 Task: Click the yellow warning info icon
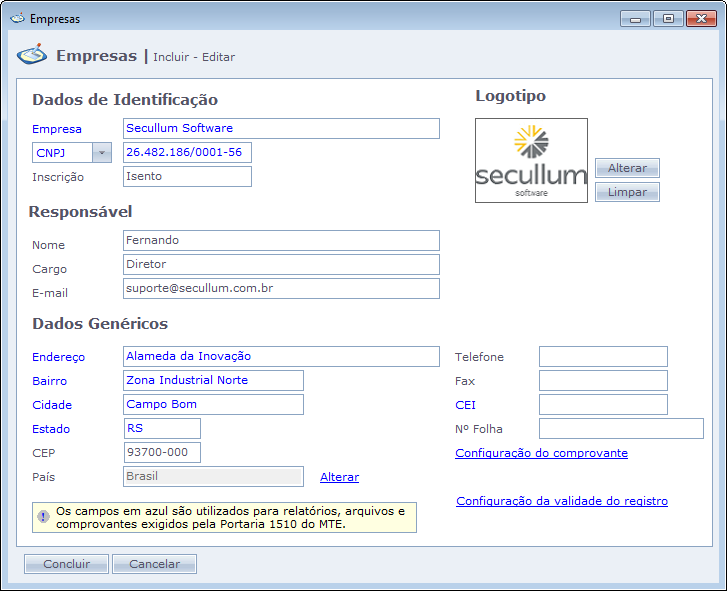coord(43,517)
